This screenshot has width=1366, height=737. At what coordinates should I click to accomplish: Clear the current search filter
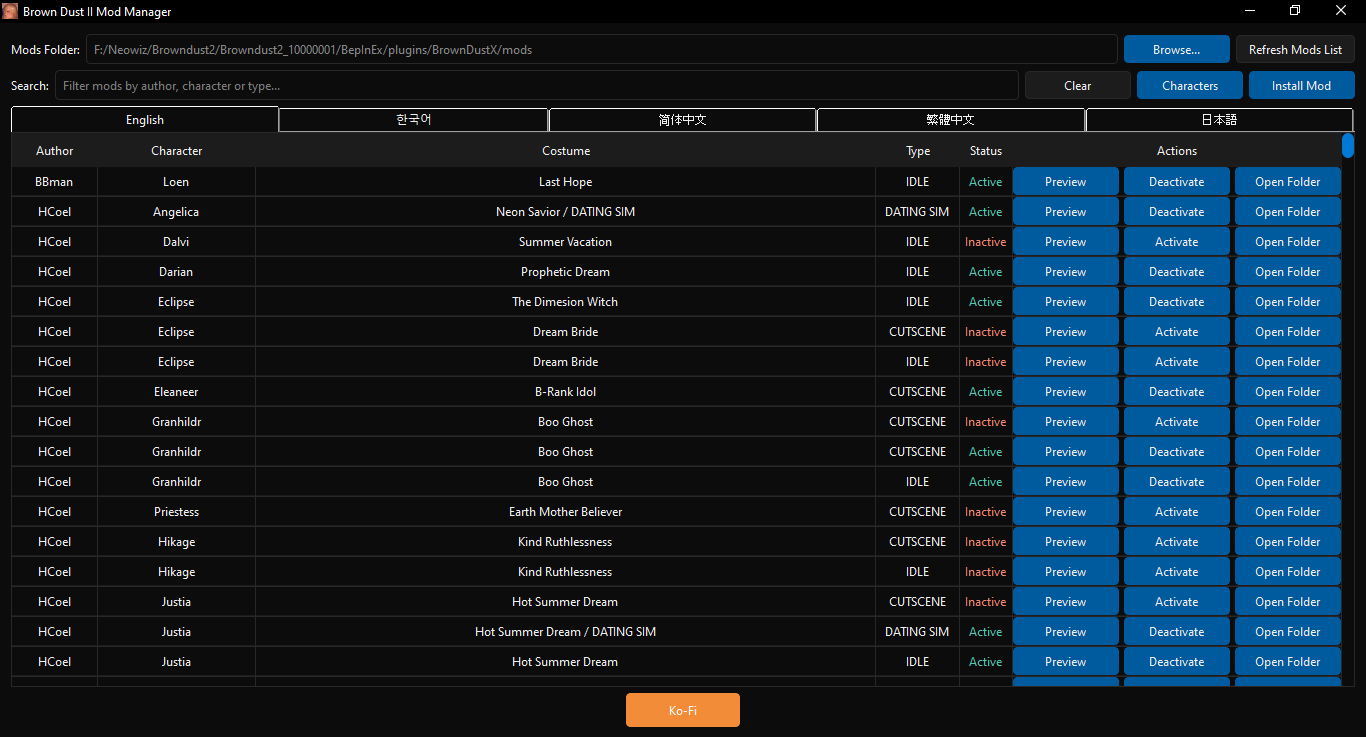coord(1077,85)
